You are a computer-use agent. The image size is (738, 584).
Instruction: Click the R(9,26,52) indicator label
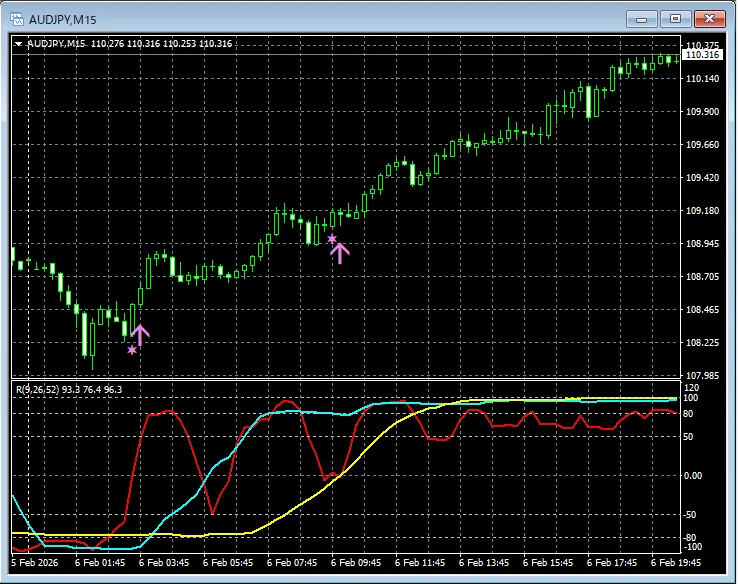pos(37,388)
